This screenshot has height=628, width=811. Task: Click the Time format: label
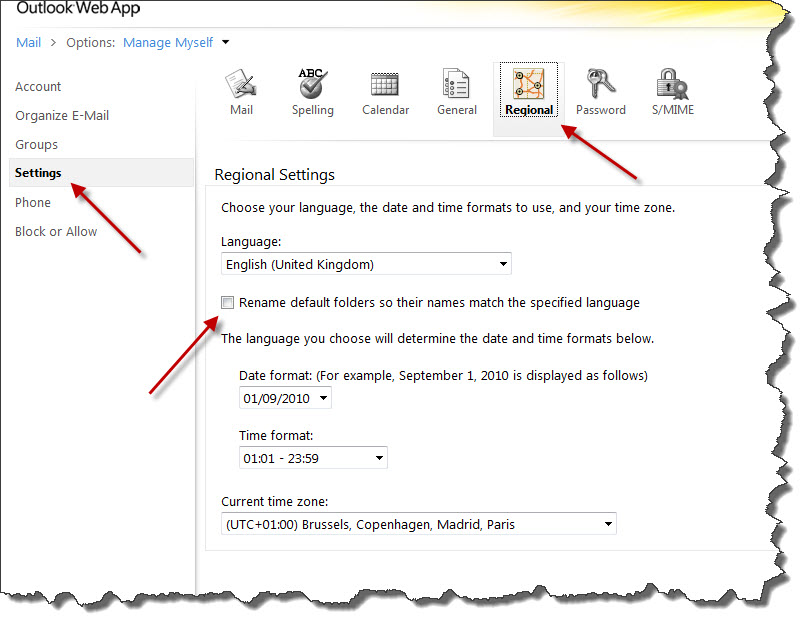click(276, 436)
